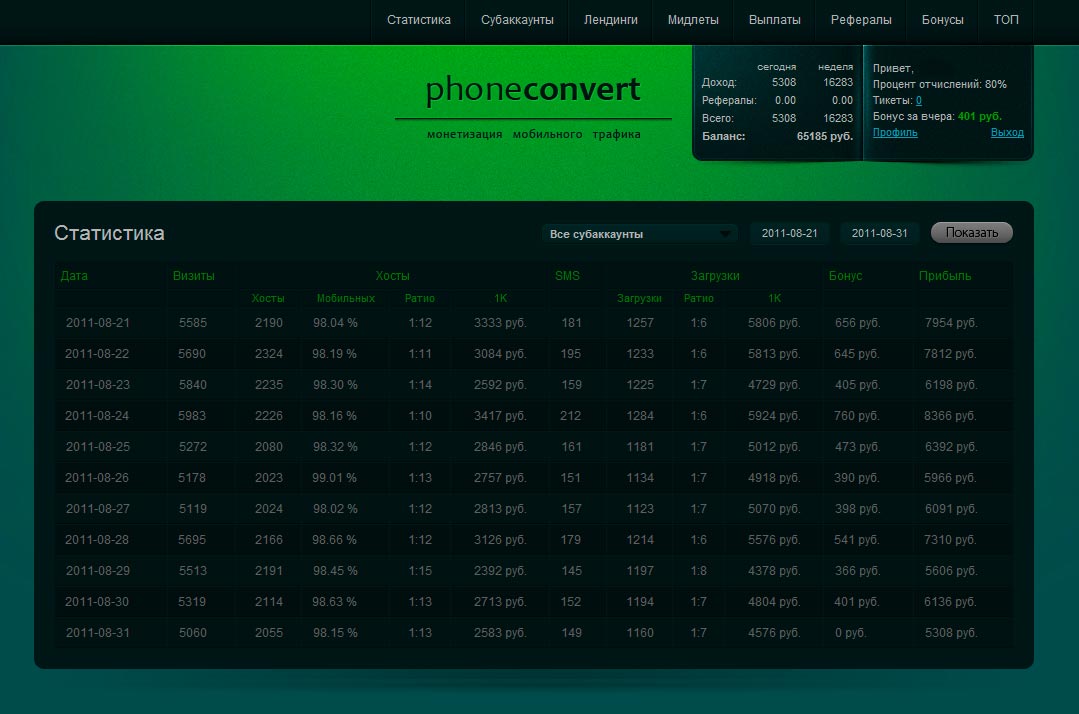The height and width of the screenshot is (714, 1079).
Task: Open the ТОП menu item
Action: pyautogui.click(x=1006, y=20)
